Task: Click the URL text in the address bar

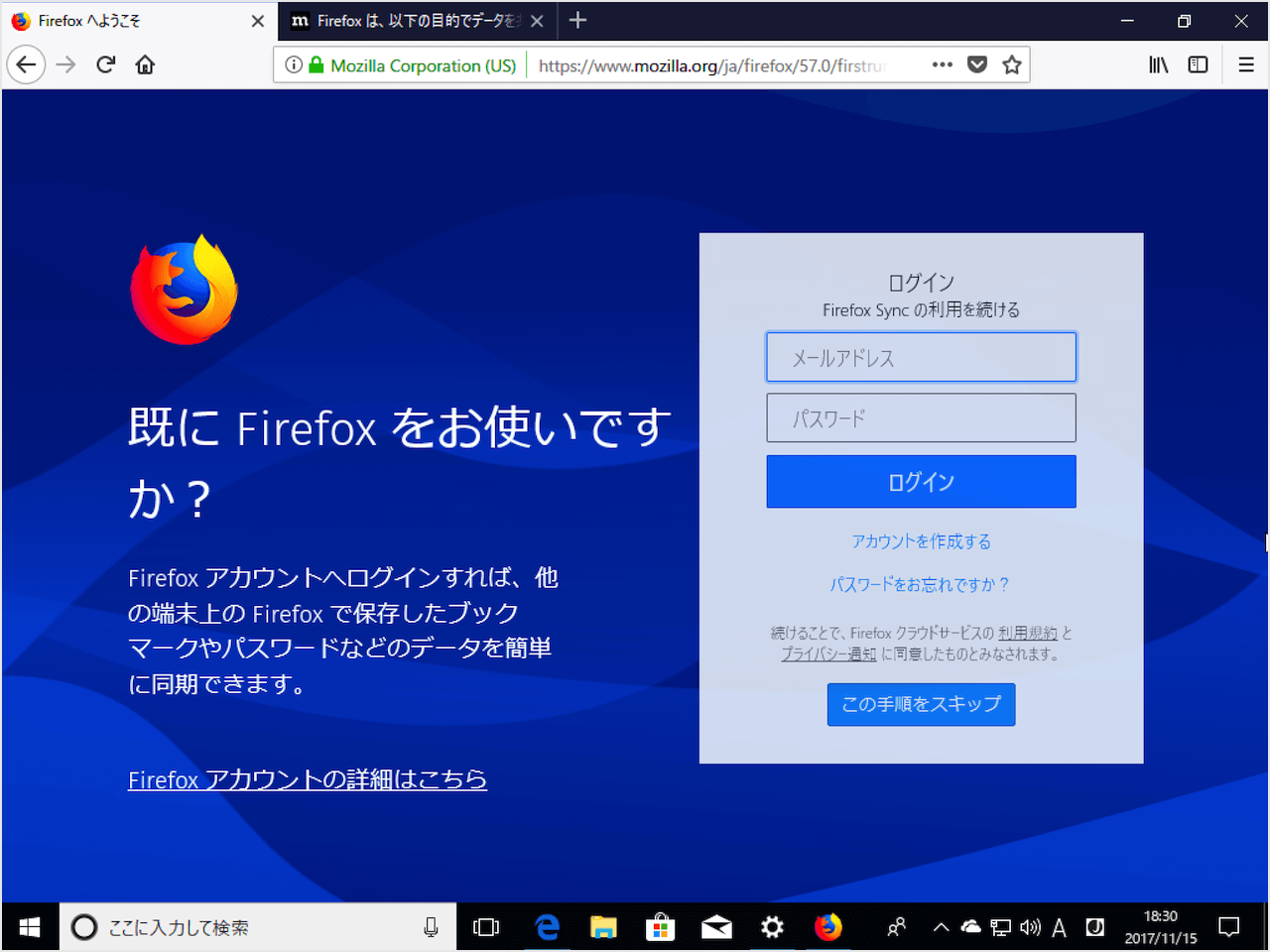Action: 712,65
